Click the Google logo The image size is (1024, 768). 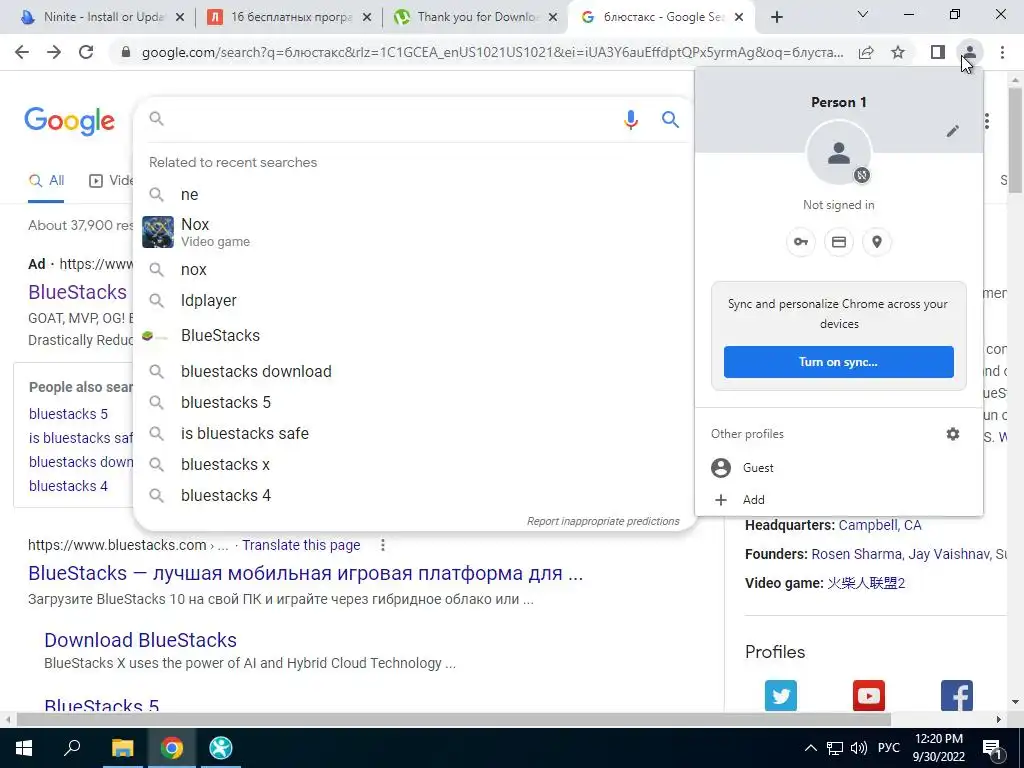pos(69,121)
